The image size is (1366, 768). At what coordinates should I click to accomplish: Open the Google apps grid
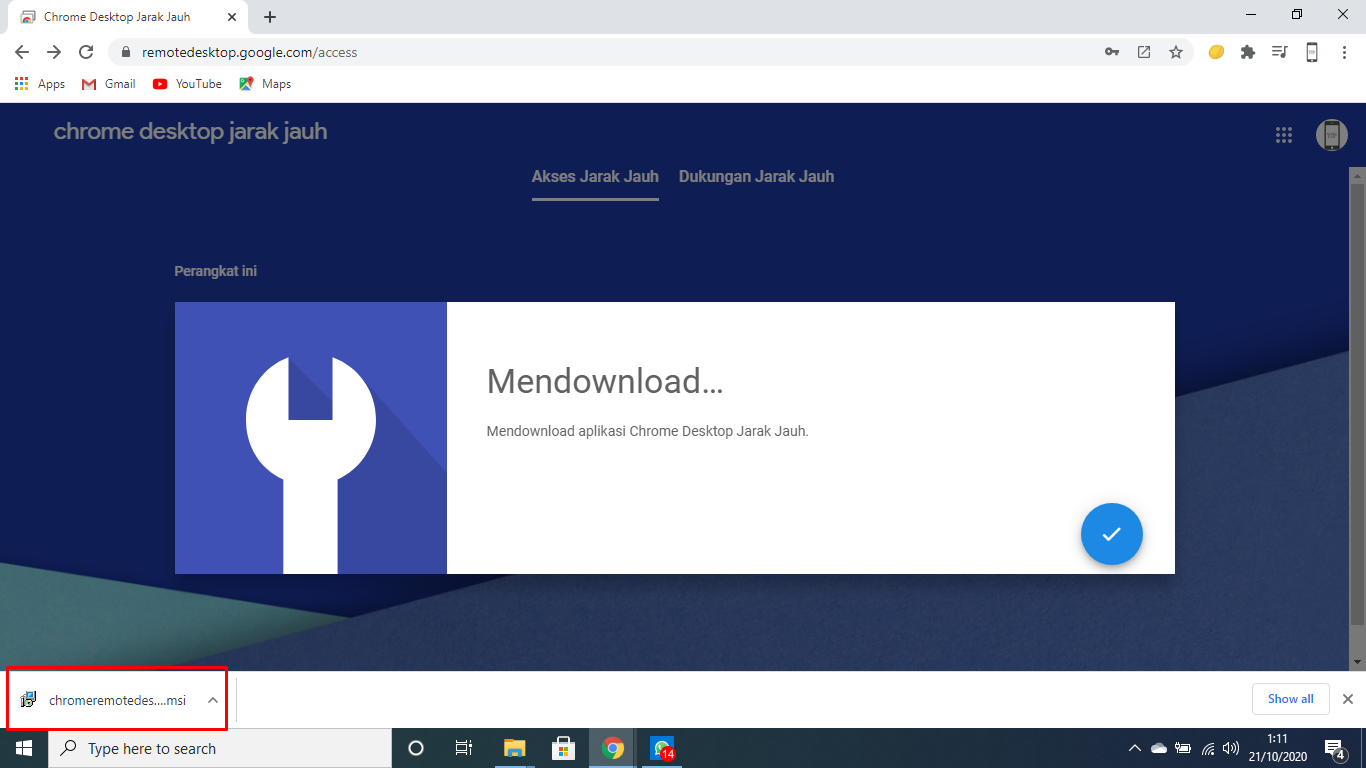pos(1284,135)
